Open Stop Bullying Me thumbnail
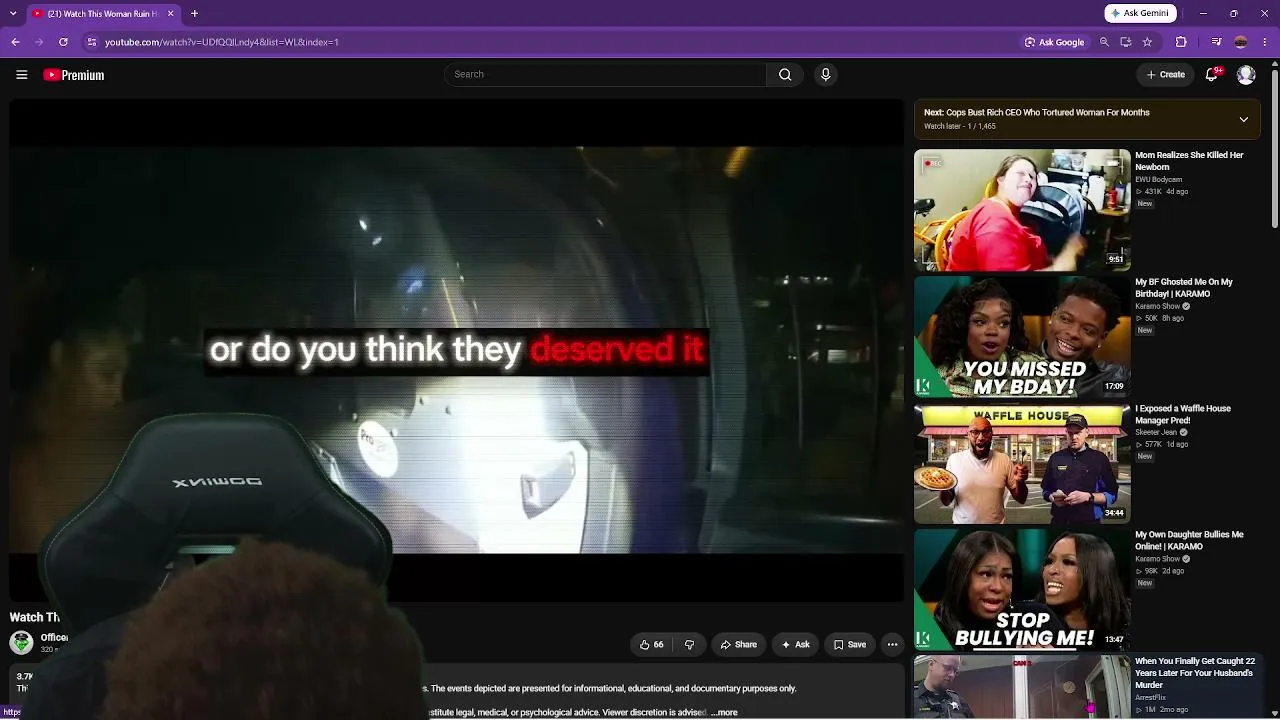The height and width of the screenshot is (720, 1280). tap(1022, 590)
